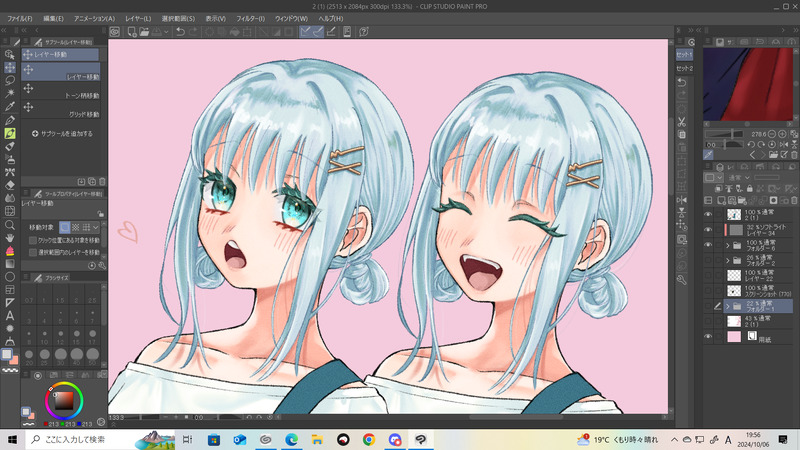This screenshot has height=450, width=800.
Task: Select the Eyedropper tool in toolbar
Action: click(x=9, y=106)
